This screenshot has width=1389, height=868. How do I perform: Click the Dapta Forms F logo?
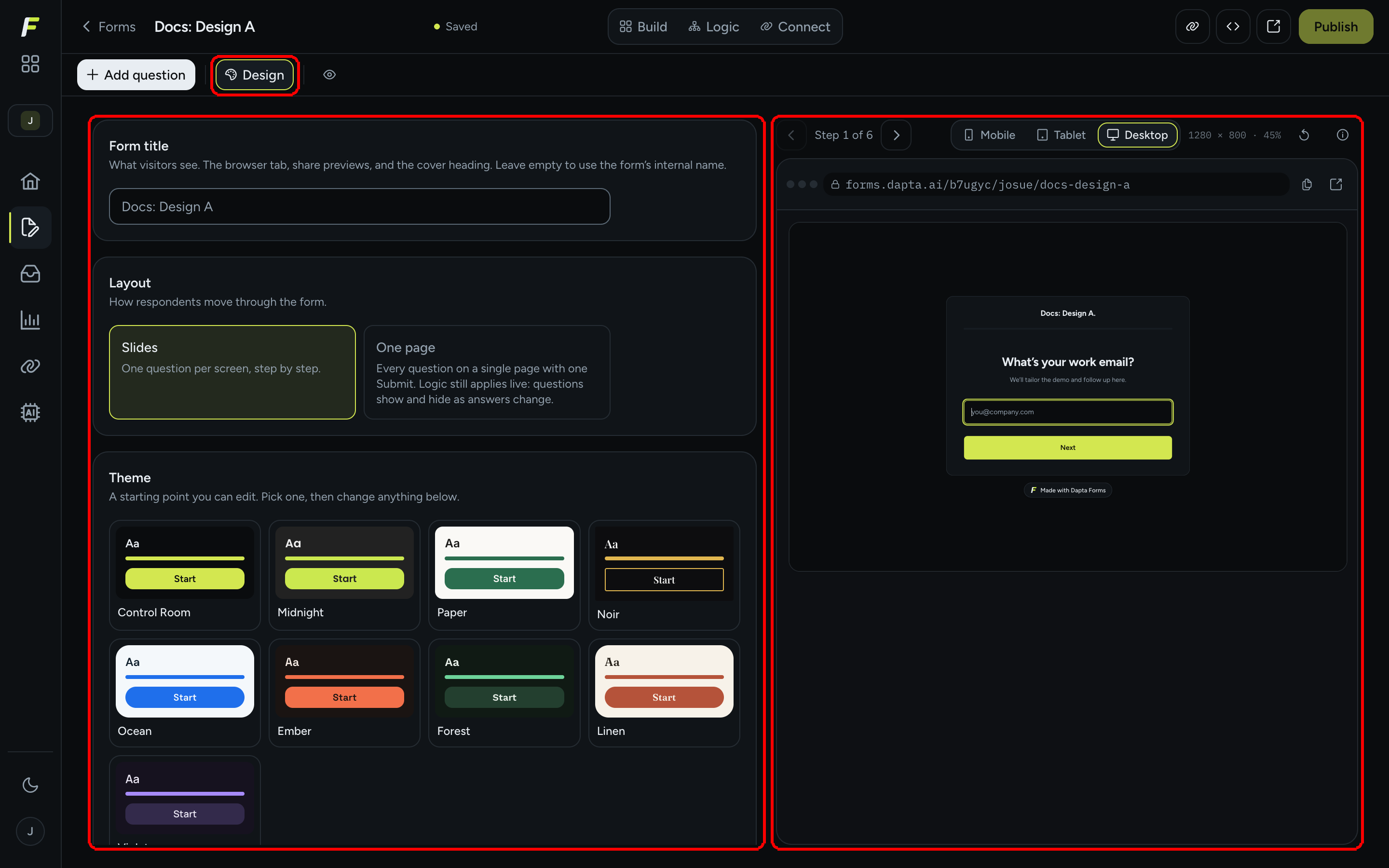[30, 27]
